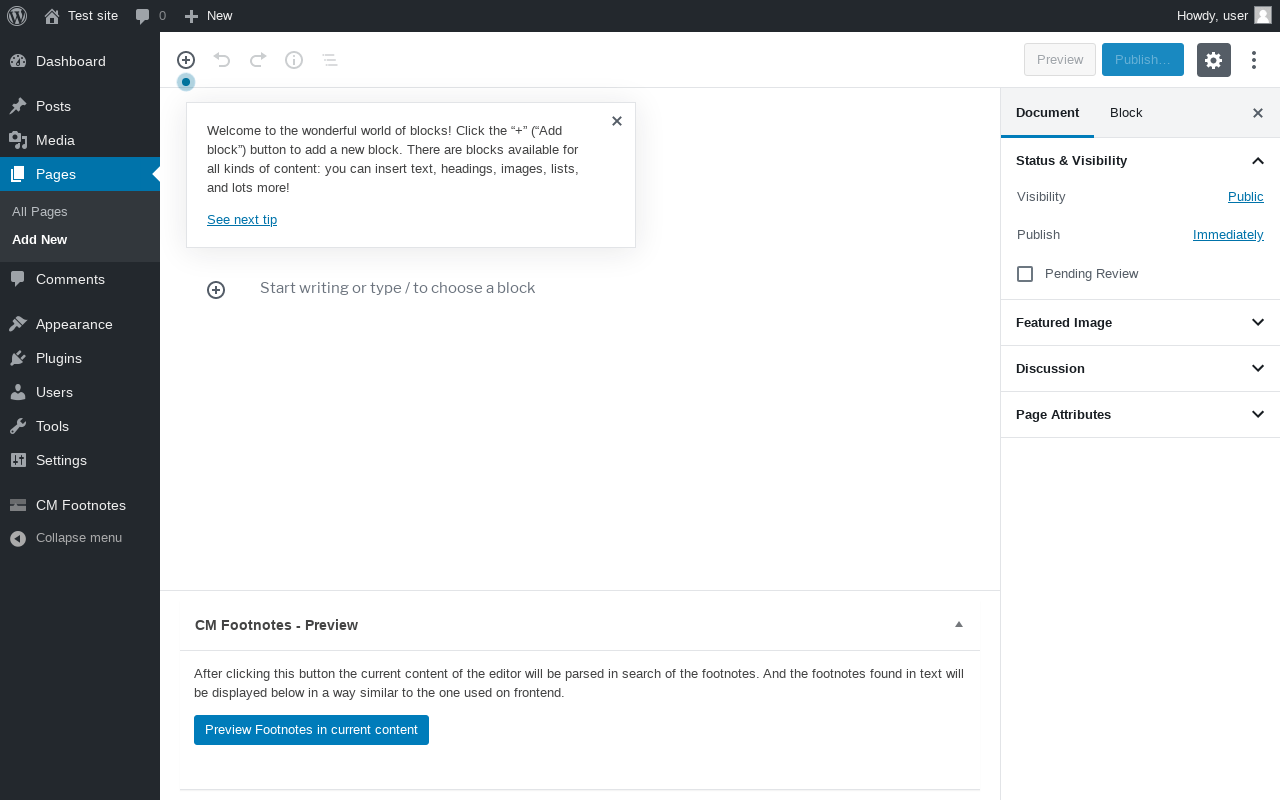Click the Add block plus icon in toolbar

coord(186,60)
